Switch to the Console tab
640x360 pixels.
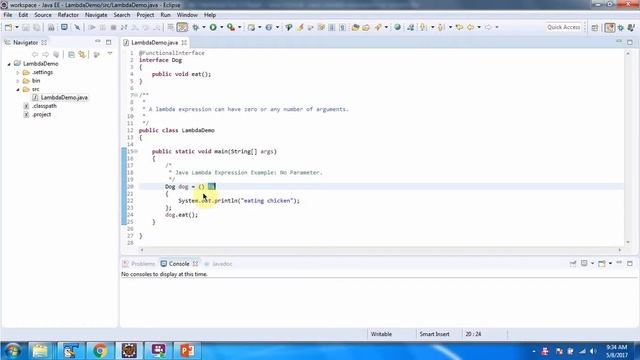click(179, 264)
